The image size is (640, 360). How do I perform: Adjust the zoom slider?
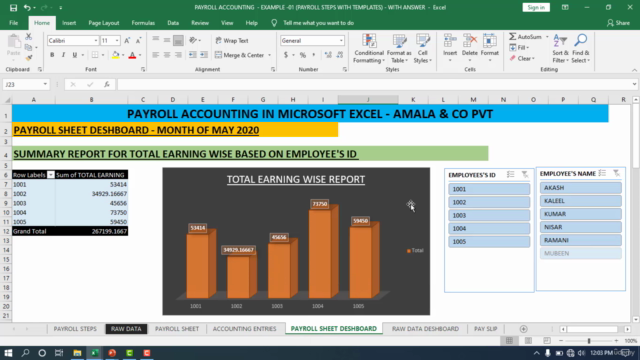point(589,341)
